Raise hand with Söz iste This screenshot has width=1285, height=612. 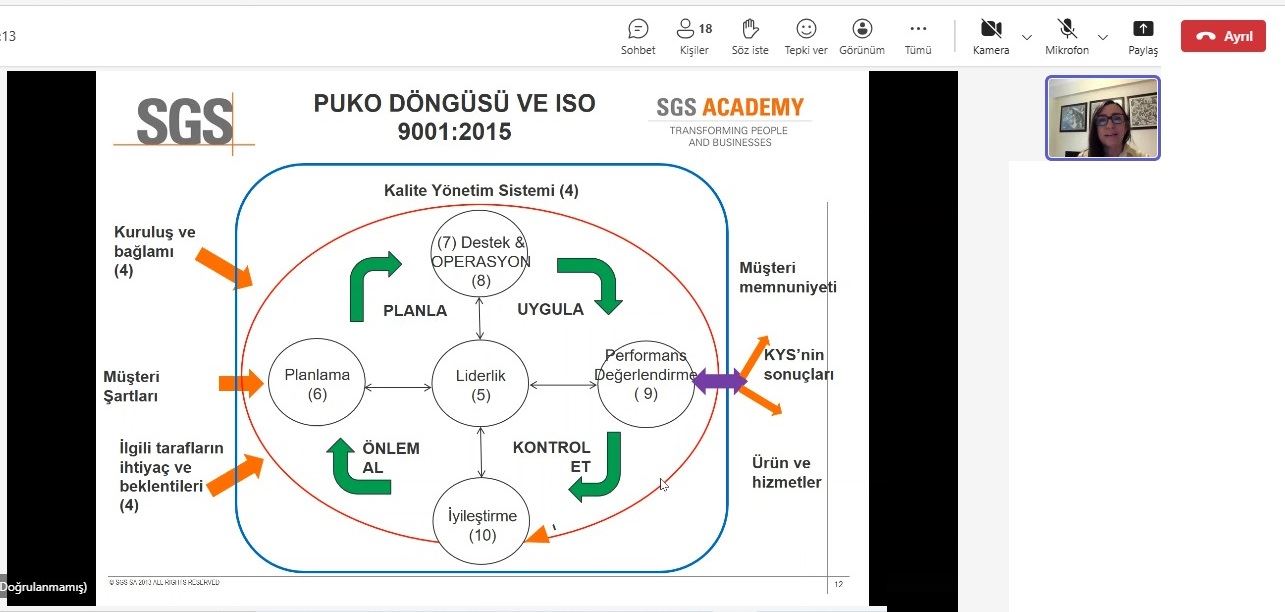click(750, 37)
